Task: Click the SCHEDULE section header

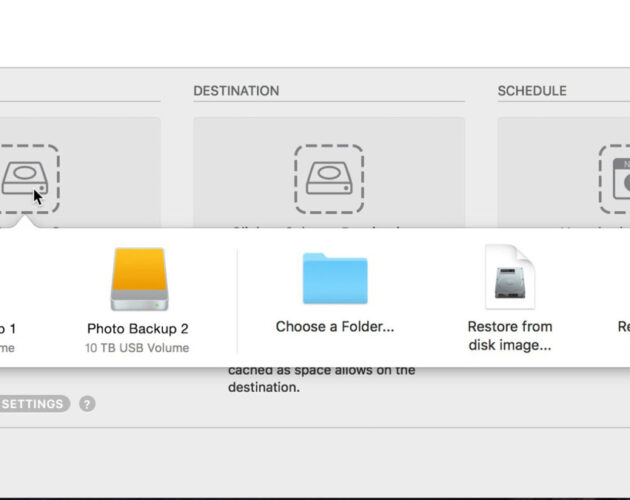Action: tap(532, 91)
